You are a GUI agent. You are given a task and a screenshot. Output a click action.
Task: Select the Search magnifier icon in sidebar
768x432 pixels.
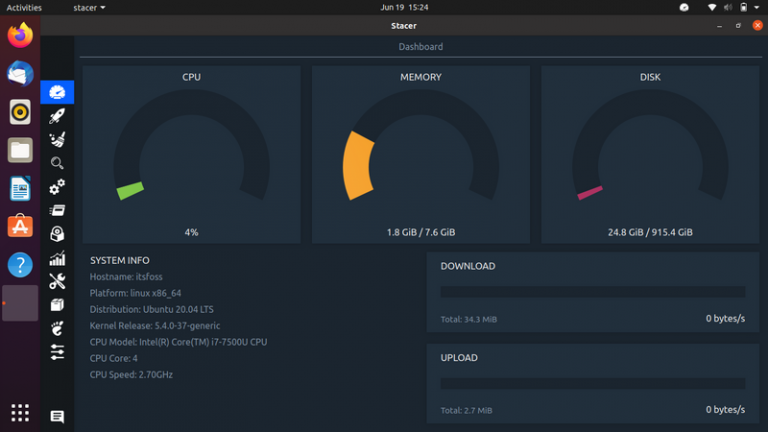click(x=57, y=163)
